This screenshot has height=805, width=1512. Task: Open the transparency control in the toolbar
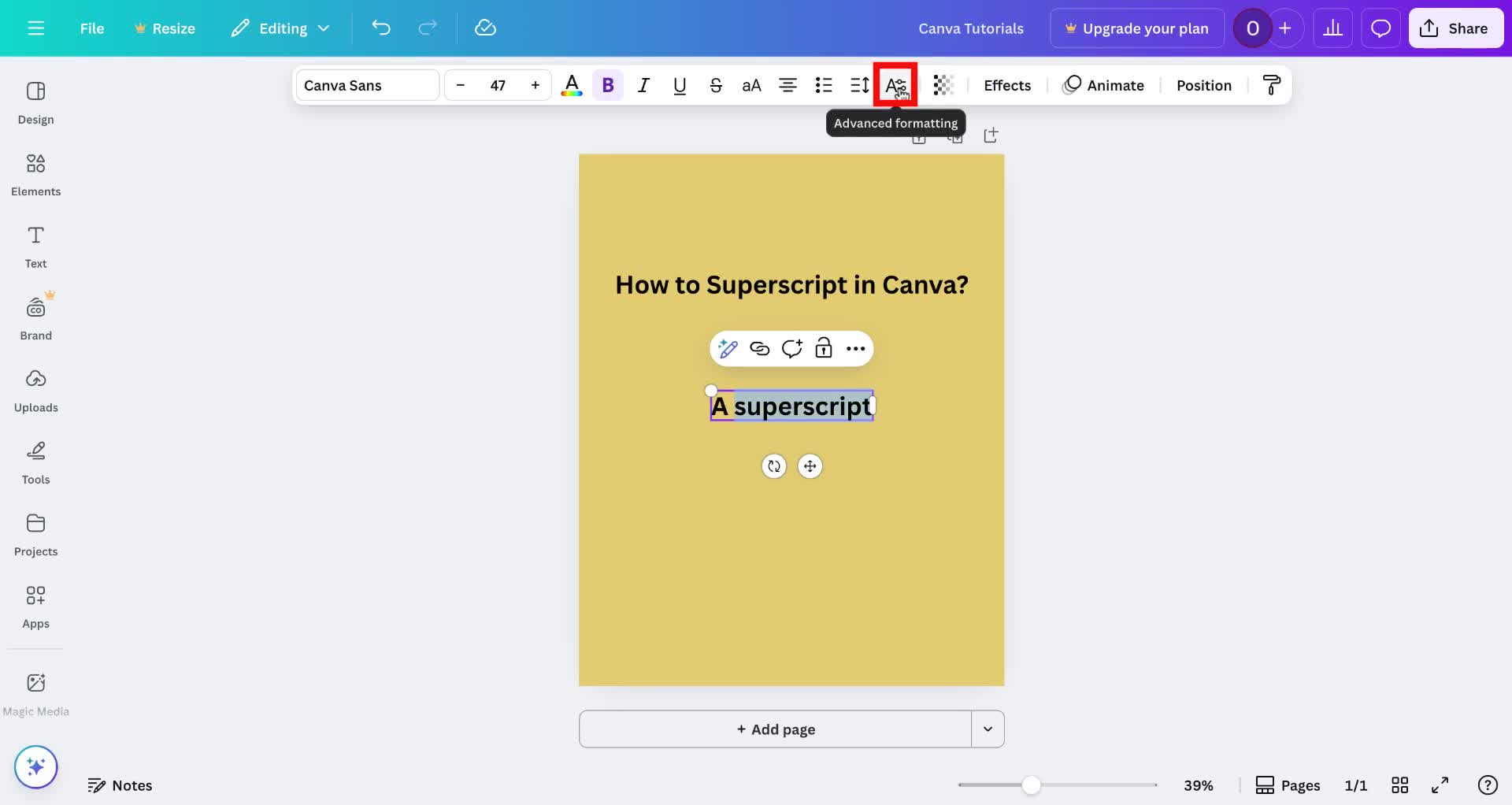point(943,85)
